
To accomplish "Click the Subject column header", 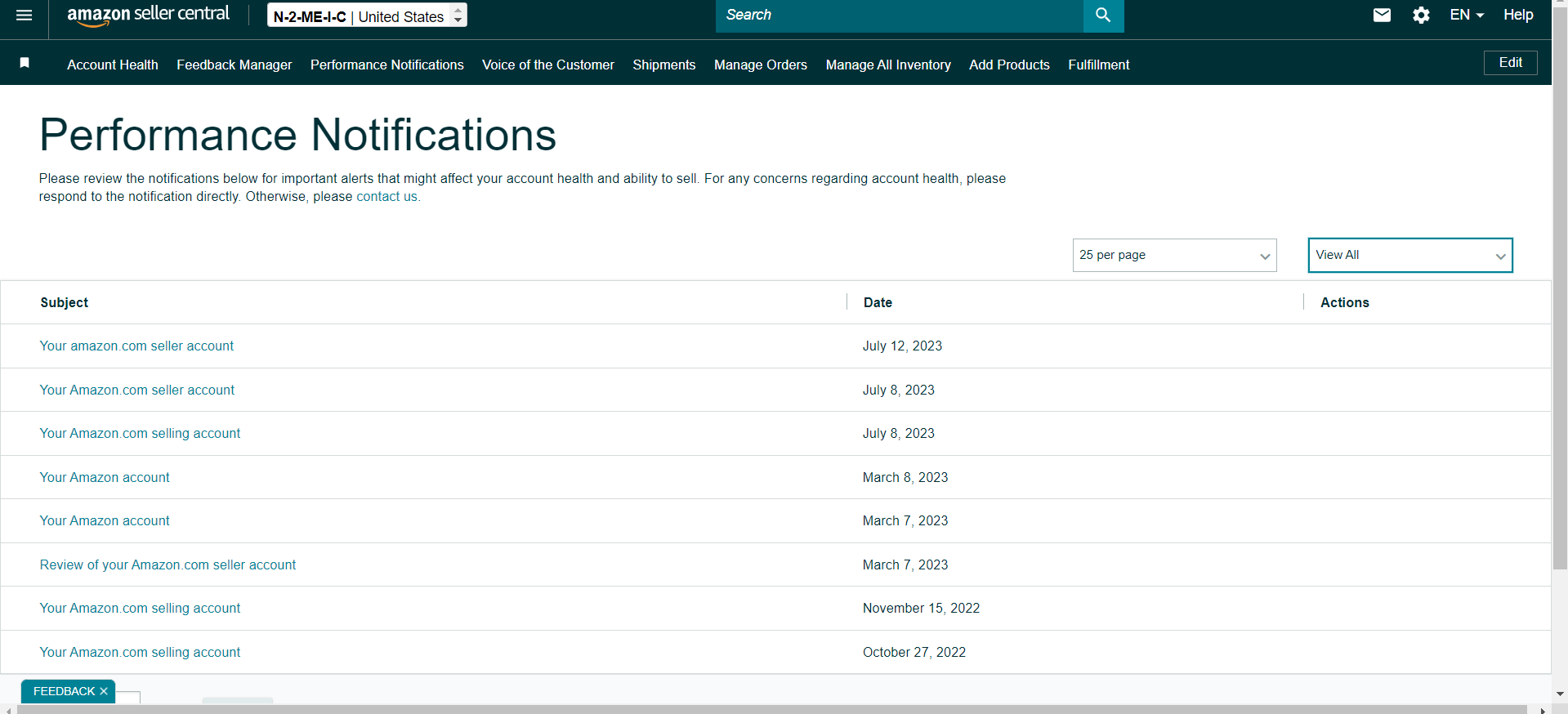I will point(65,302).
